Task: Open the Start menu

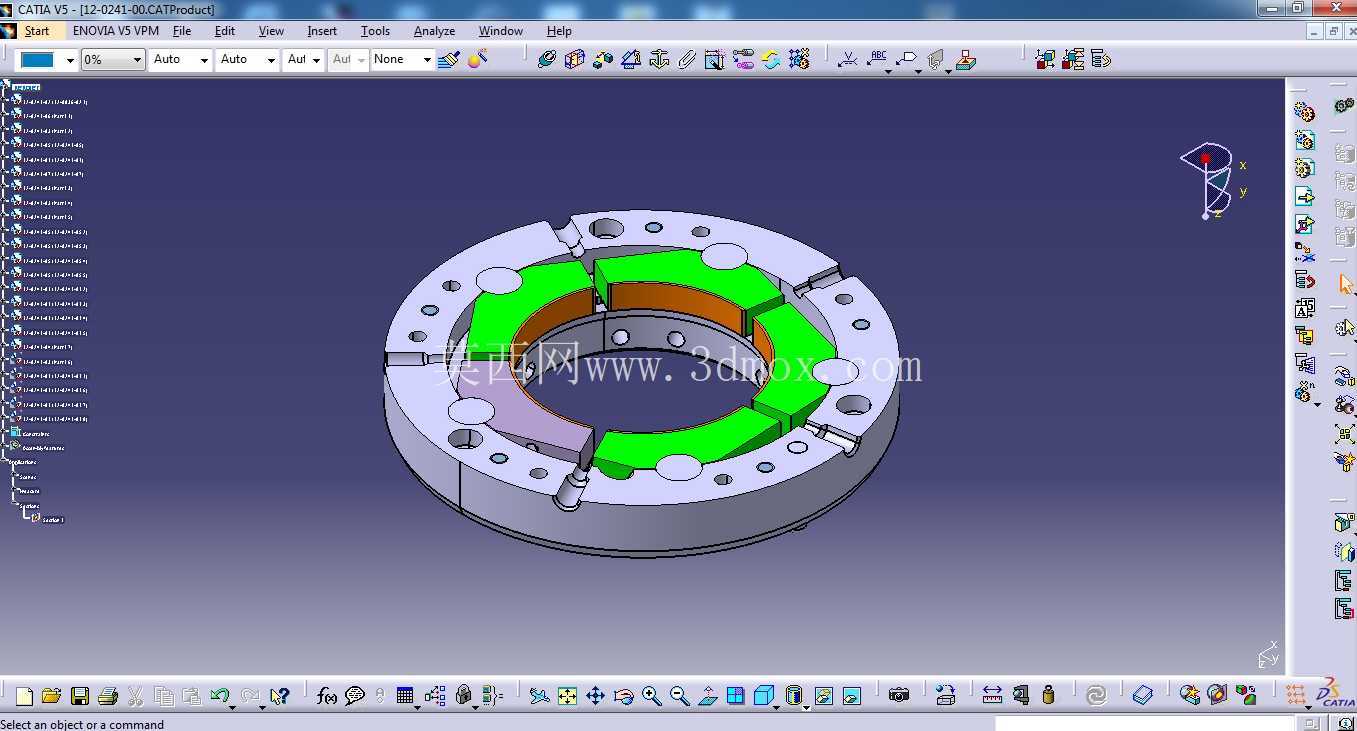Action: (37, 31)
